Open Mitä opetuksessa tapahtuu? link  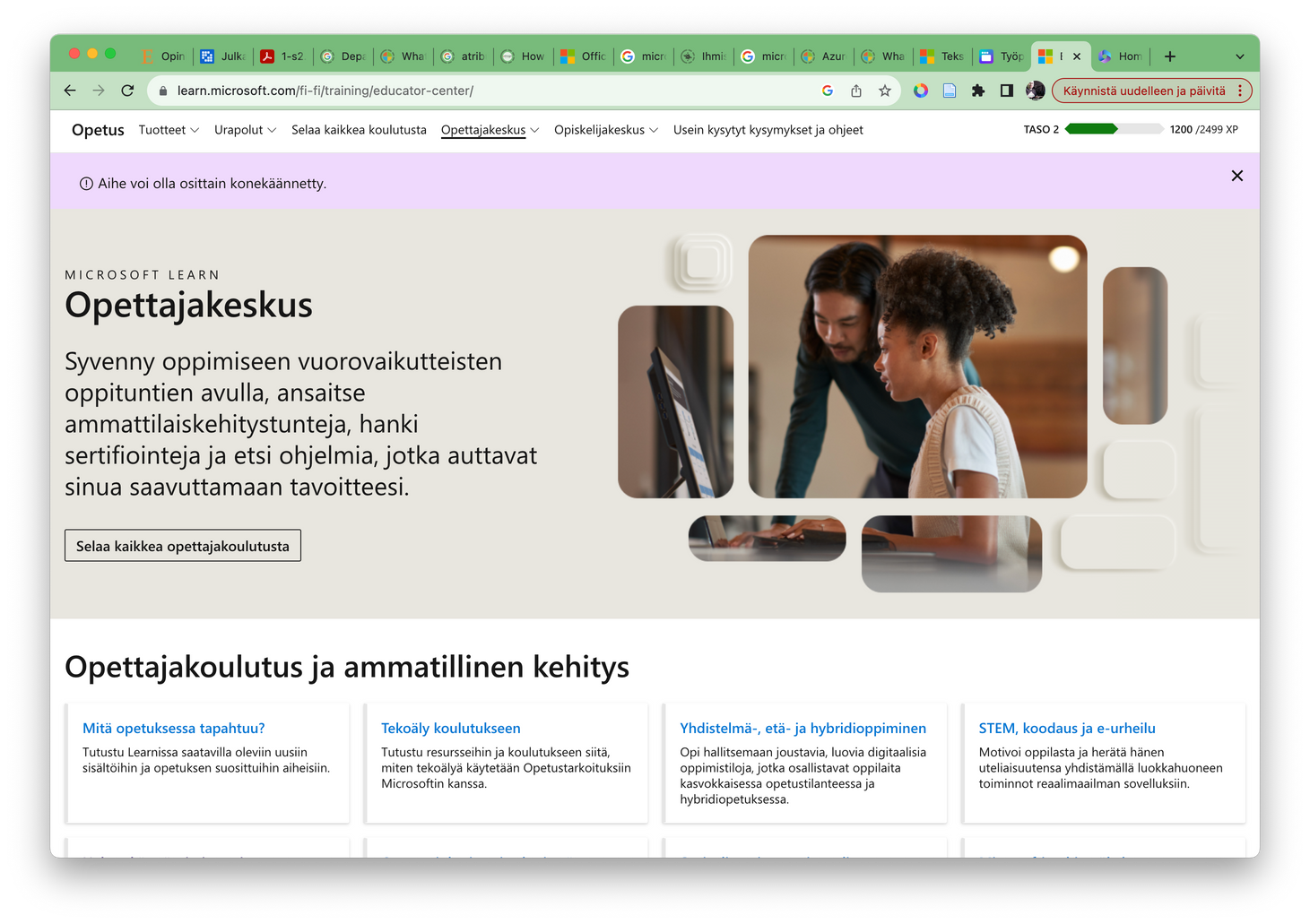point(174,729)
